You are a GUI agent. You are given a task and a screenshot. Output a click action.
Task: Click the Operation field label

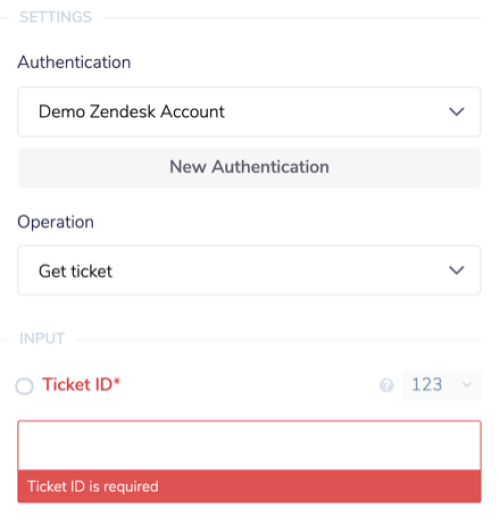pyautogui.click(x=55, y=222)
